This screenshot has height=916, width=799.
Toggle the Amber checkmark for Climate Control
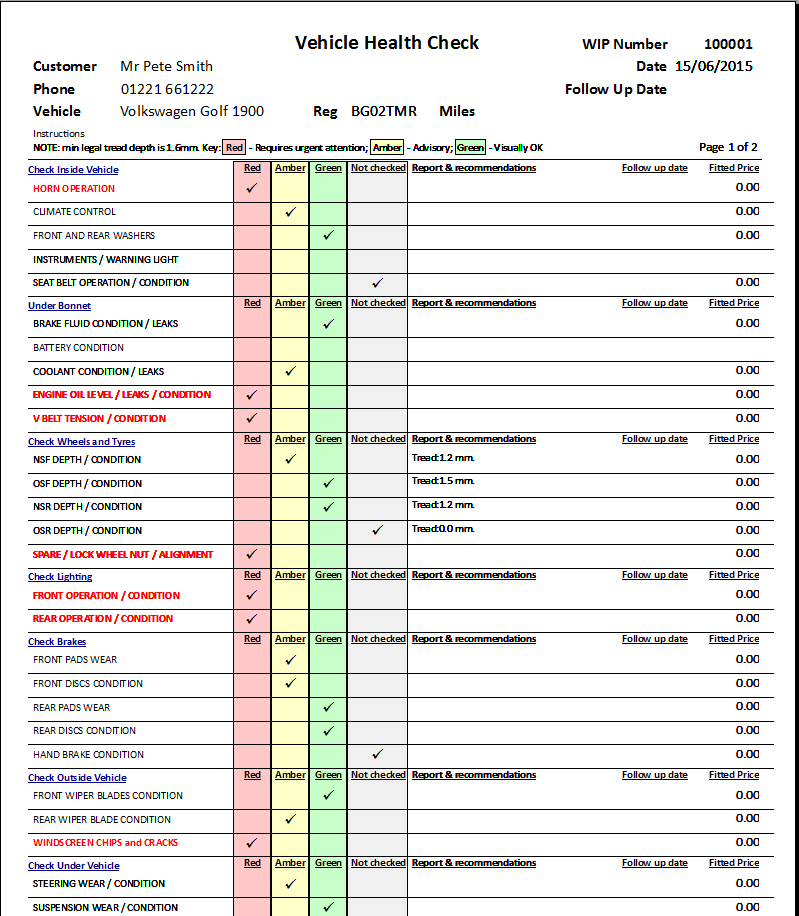(x=290, y=212)
